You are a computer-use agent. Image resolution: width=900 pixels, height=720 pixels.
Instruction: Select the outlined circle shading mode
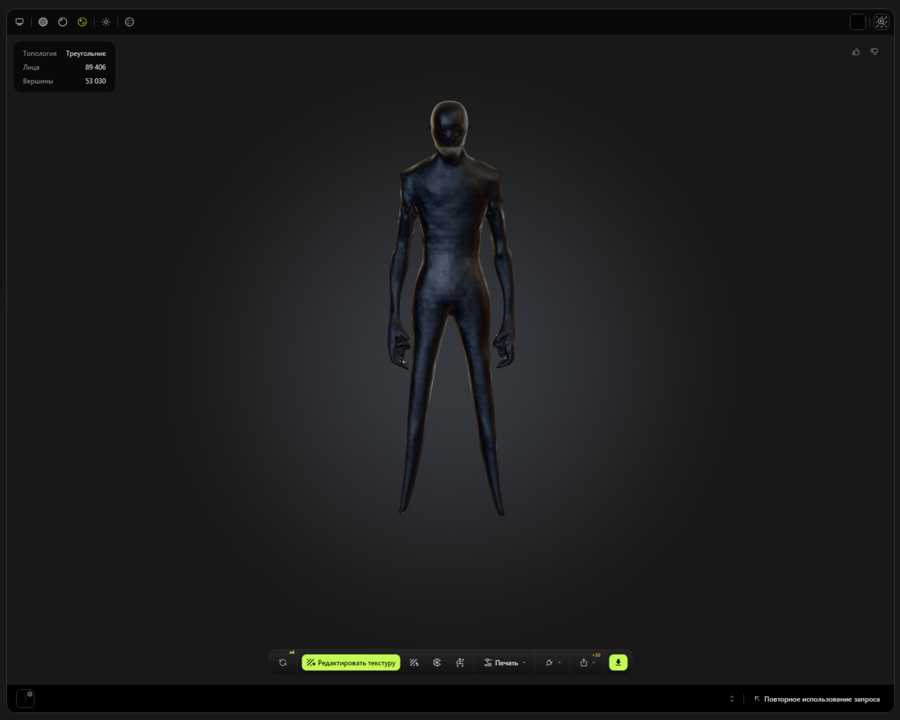pos(63,22)
